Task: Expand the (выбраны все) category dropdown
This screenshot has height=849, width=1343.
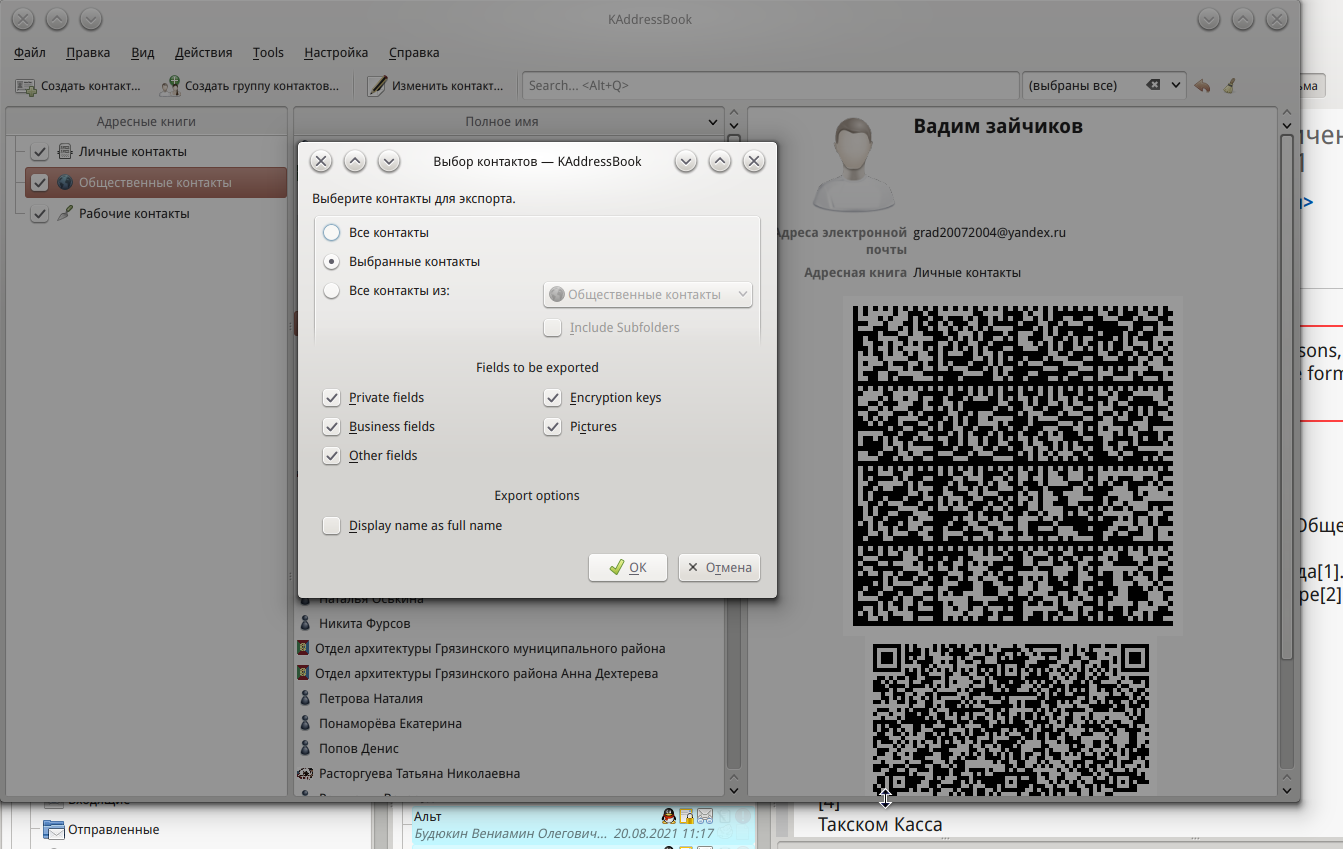Action: (1176, 86)
